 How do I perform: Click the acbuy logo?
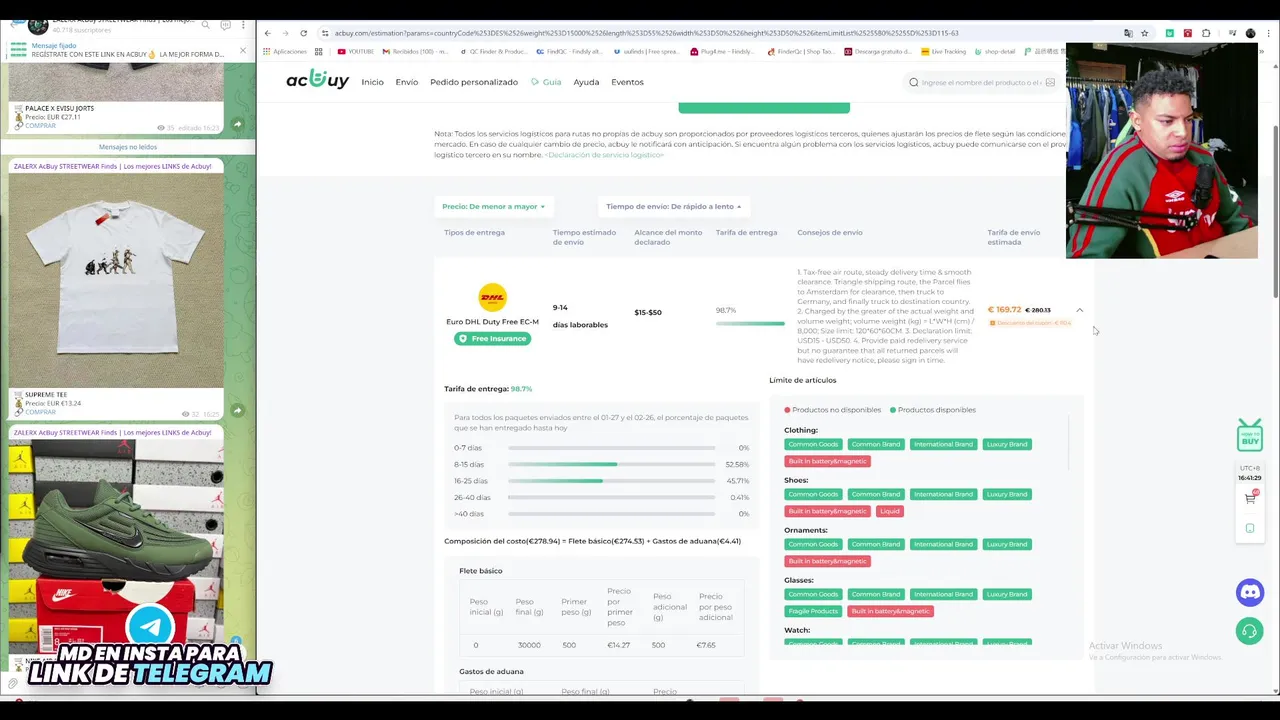pos(317,81)
